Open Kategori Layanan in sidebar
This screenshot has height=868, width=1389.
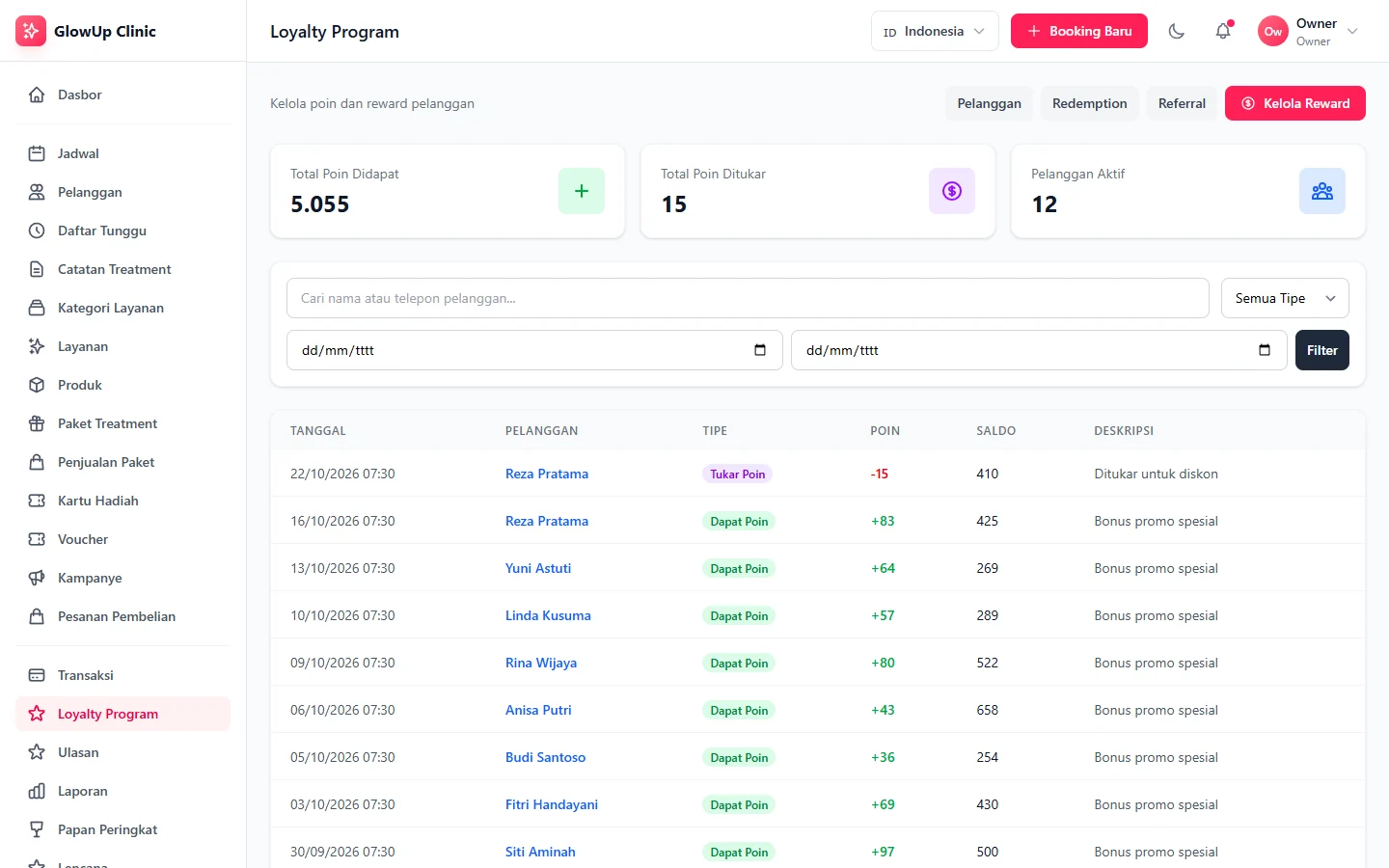click(x=123, y=308)
